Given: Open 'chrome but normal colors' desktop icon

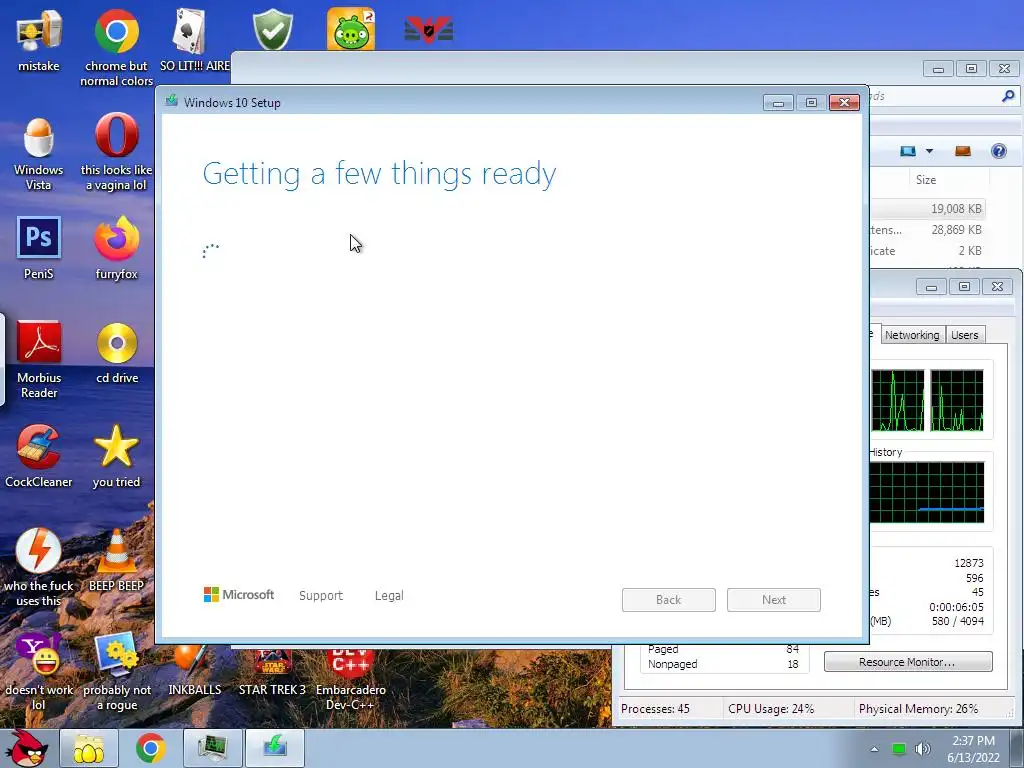Looking at the screenshot, I should coord(116,46).
